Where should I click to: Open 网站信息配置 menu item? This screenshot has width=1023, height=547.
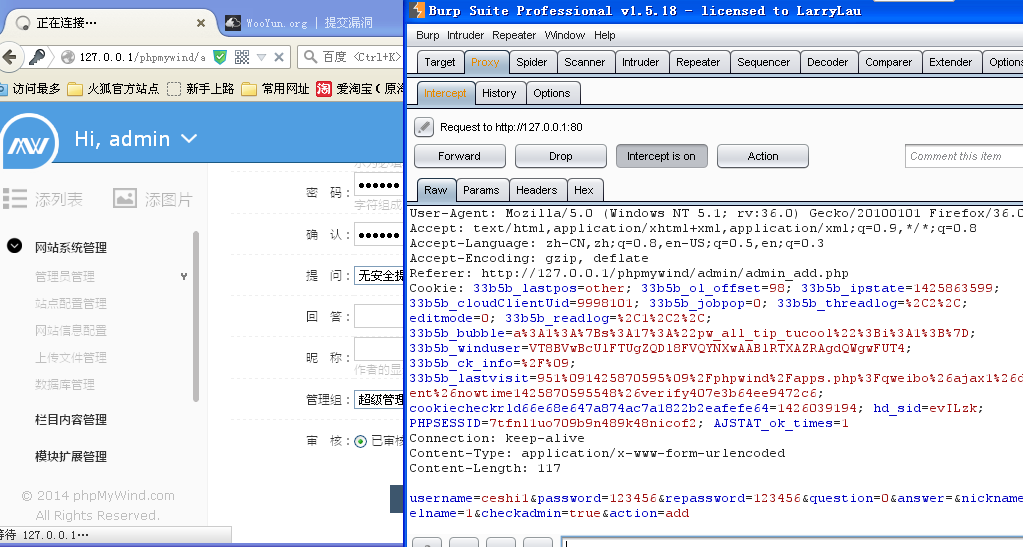click(70, 330)
